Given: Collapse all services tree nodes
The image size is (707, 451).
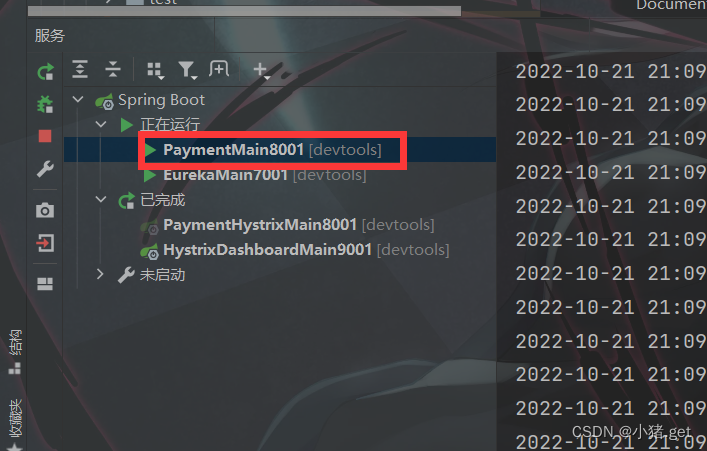Looking at the screenshot, I should [x=113, y=69].
